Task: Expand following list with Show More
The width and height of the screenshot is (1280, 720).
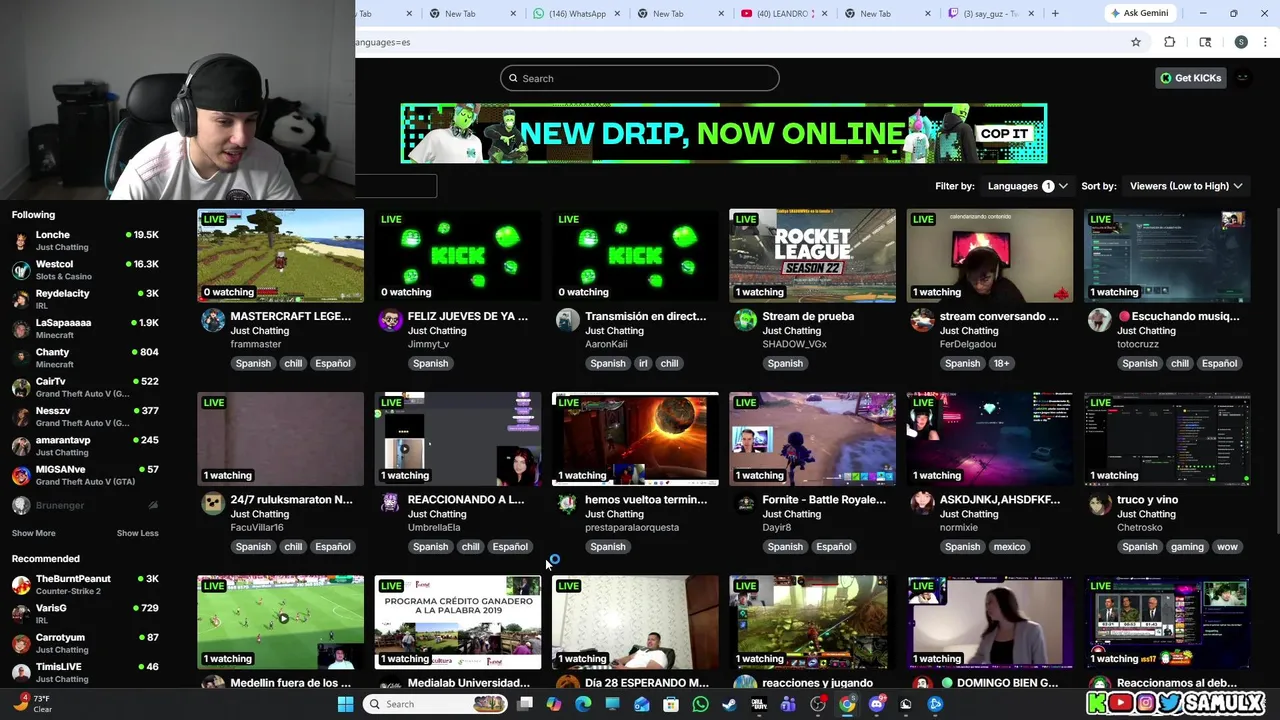Action: [34, 533]
